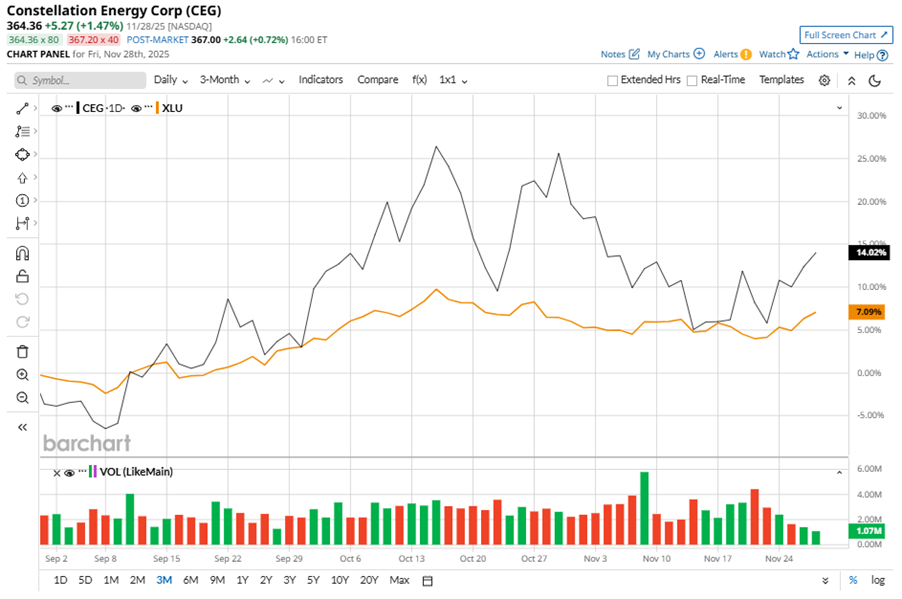Switch to dark mode moon icon
902x599 pixels.
tap(875, 81)
